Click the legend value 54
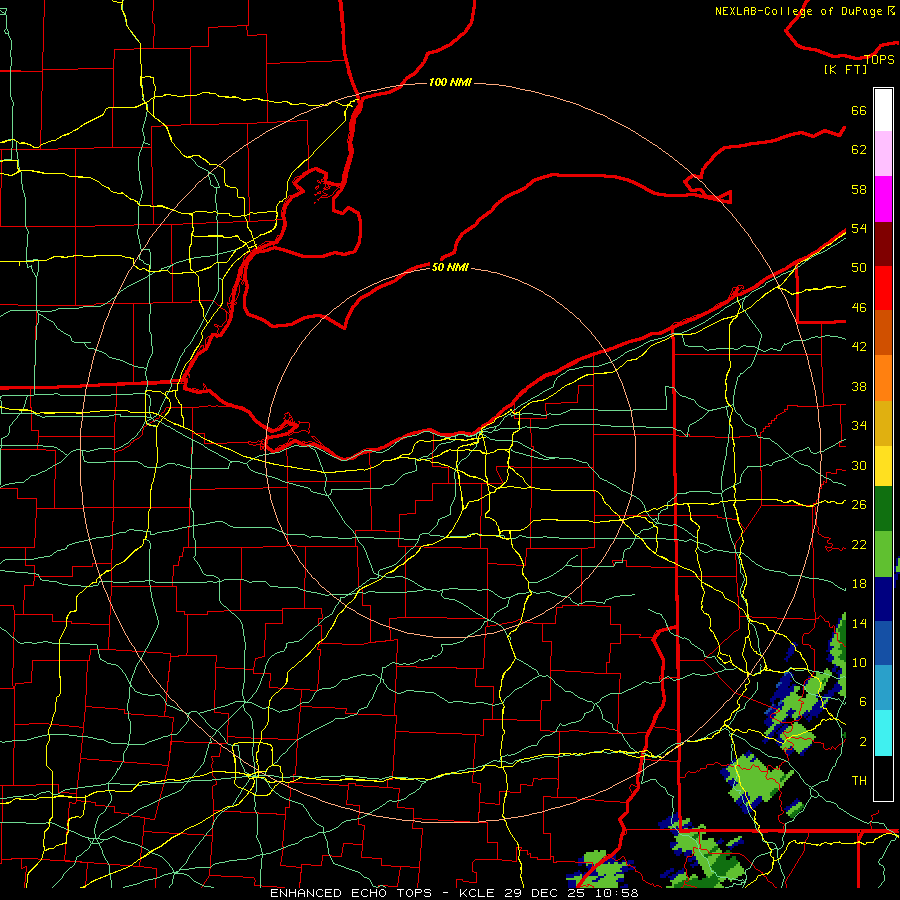The height and width of the screenshot is (900, 900). pyautogui.click(x=859, y=228)
